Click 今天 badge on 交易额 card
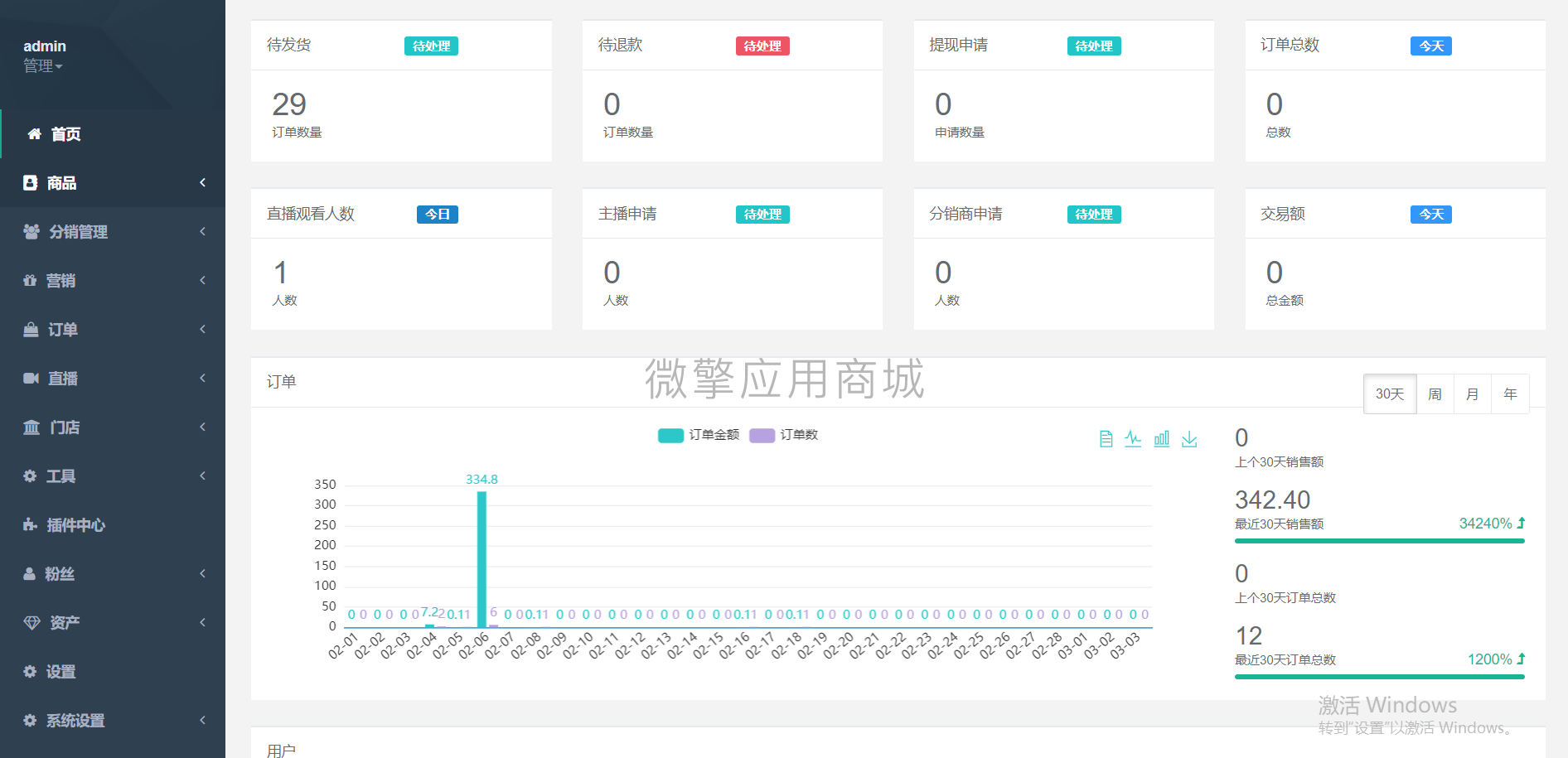1568x758 pixels. coord(1431,215)
